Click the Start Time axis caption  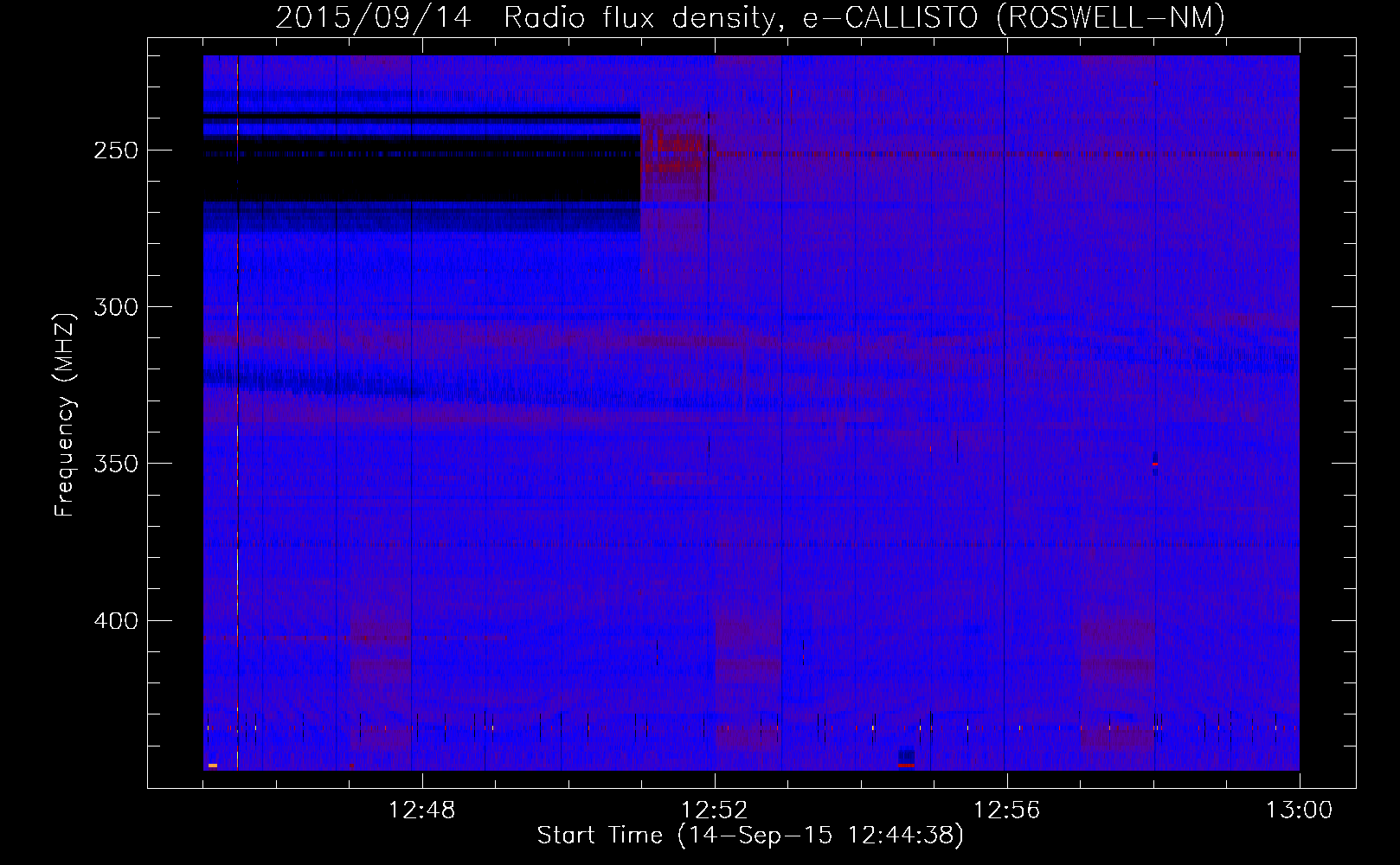coord(750,836)
